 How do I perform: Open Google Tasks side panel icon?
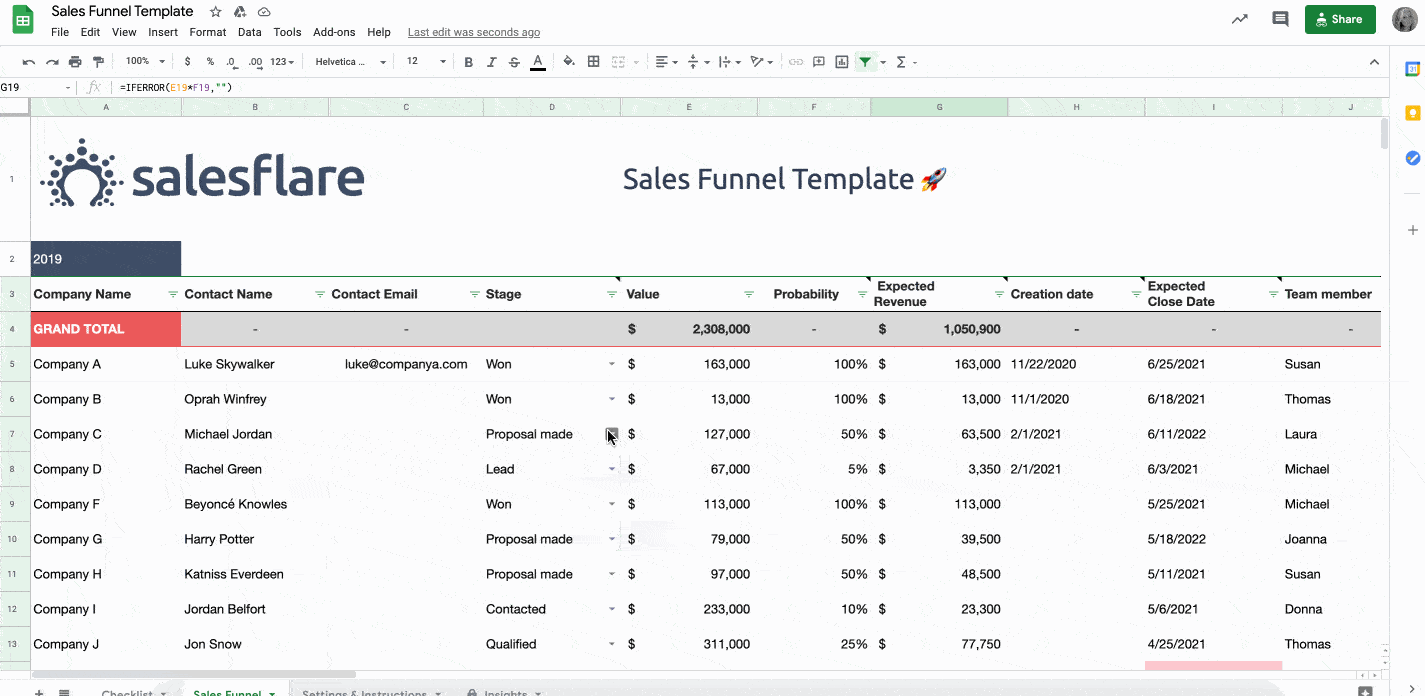pos(1412,158)
